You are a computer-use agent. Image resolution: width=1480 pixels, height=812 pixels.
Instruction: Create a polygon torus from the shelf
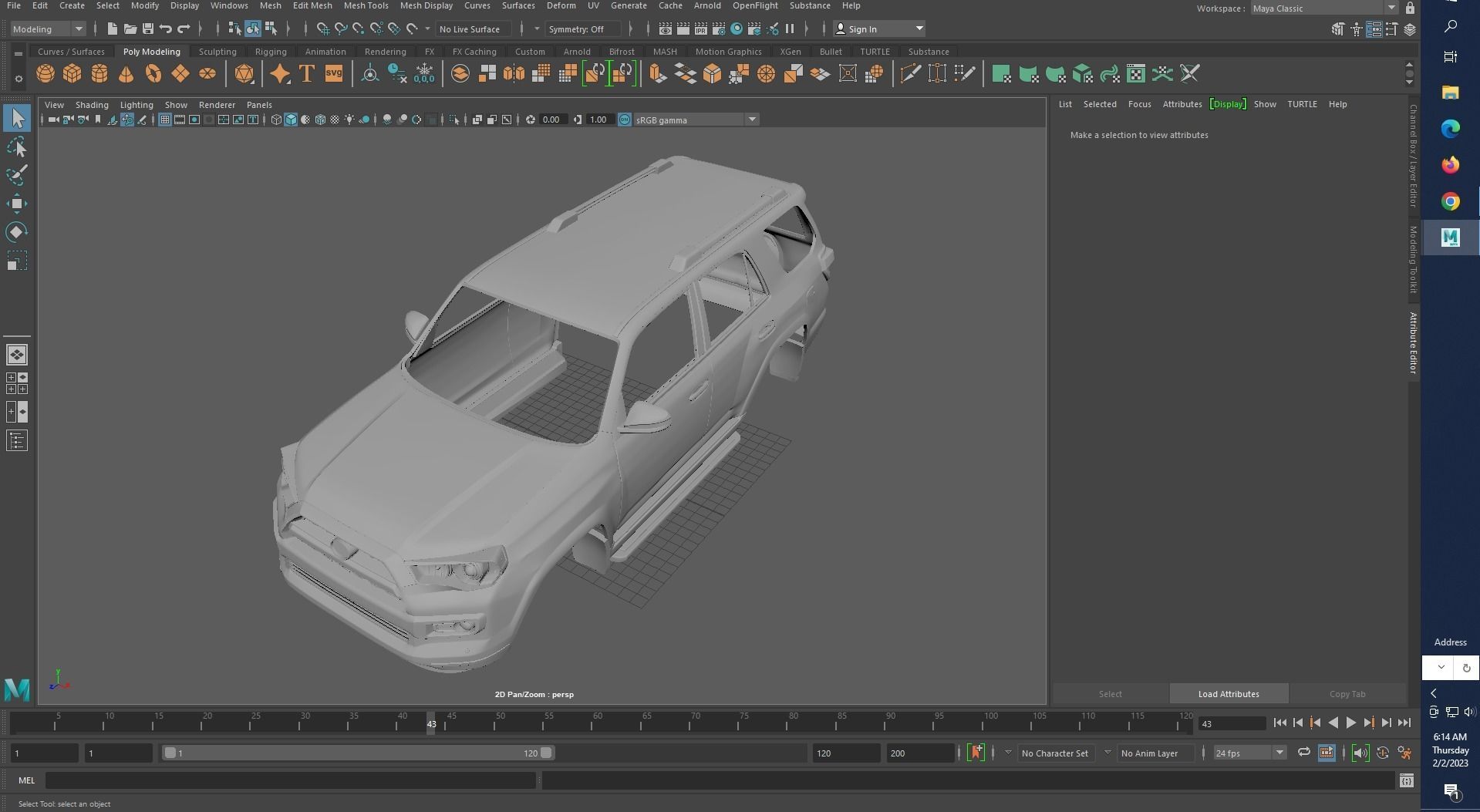(x=153, y=74)
